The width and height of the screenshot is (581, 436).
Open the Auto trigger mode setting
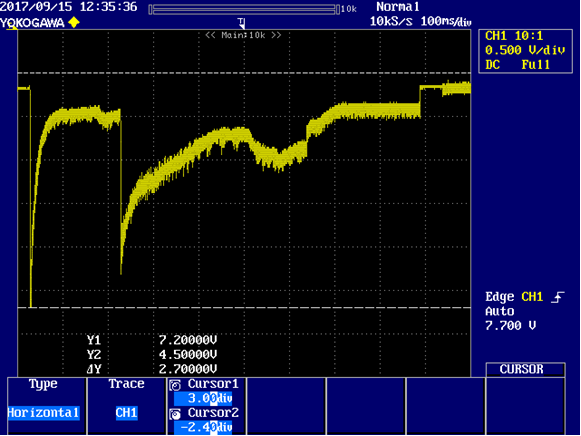[x=499, y=311]
